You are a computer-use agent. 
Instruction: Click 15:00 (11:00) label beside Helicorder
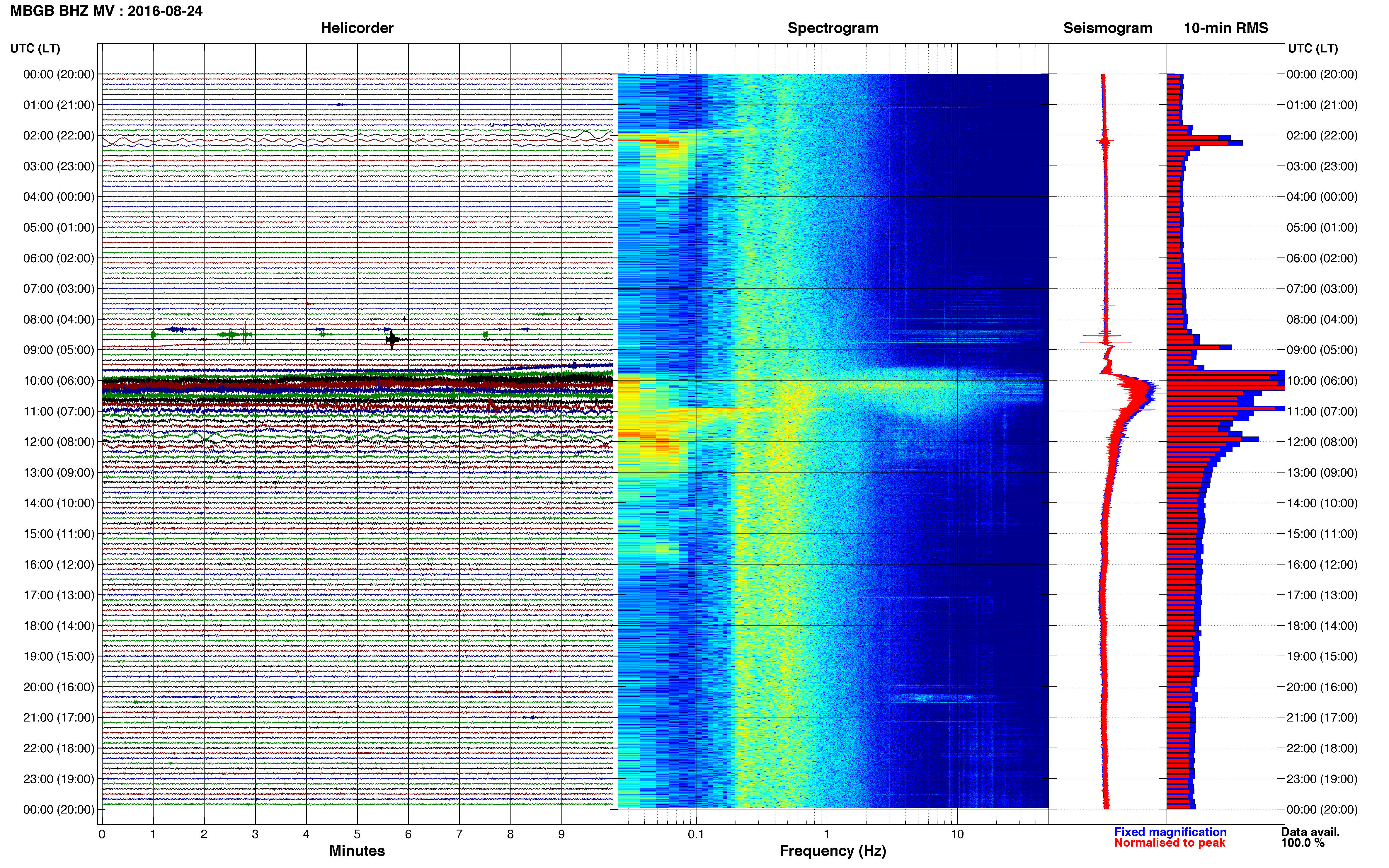(x=59, y=534)
